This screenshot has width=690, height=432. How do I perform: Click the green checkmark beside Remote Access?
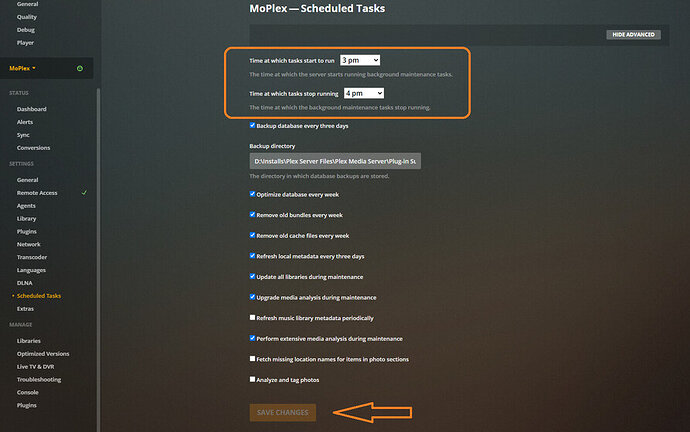(x=84, y=193)
